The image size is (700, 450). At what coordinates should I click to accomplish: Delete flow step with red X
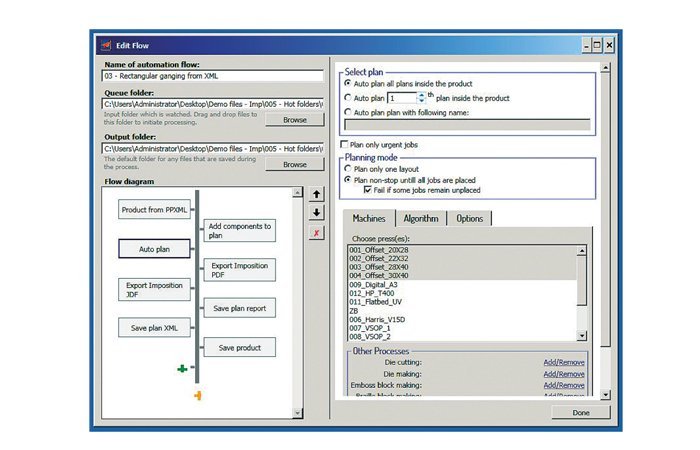317,233
